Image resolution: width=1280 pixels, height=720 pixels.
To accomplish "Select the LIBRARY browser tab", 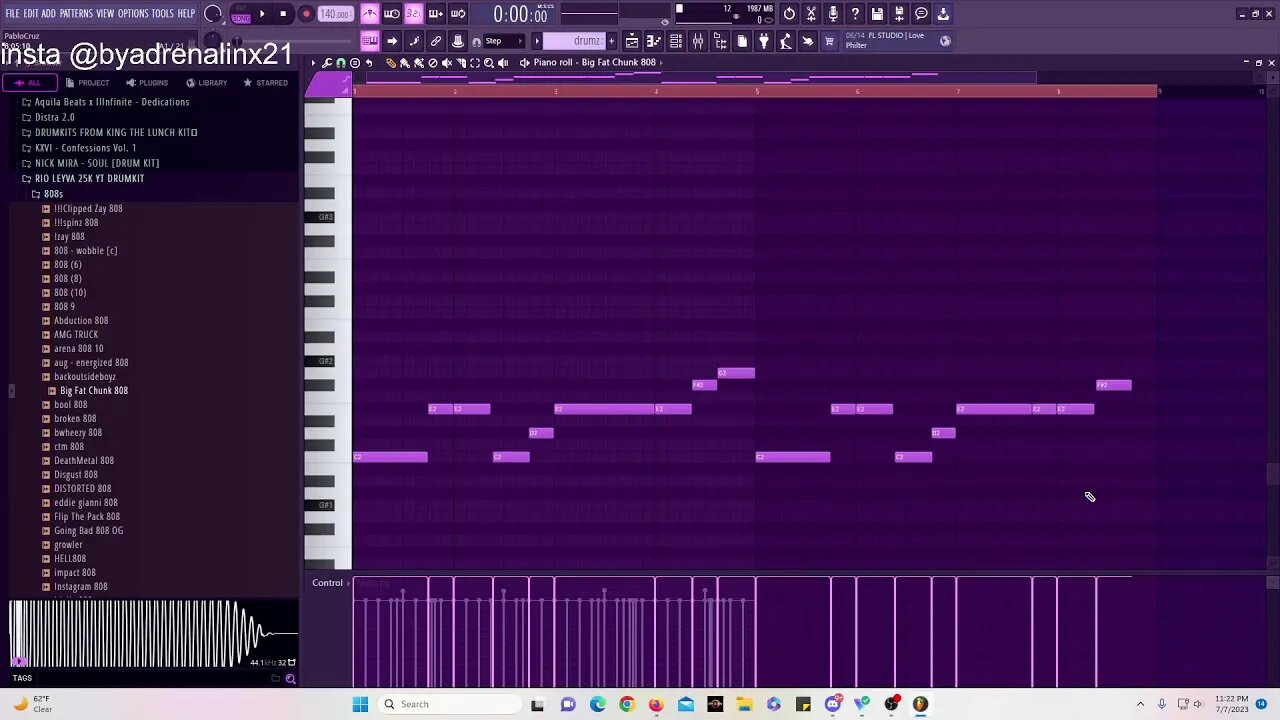I will pos(206,83).
